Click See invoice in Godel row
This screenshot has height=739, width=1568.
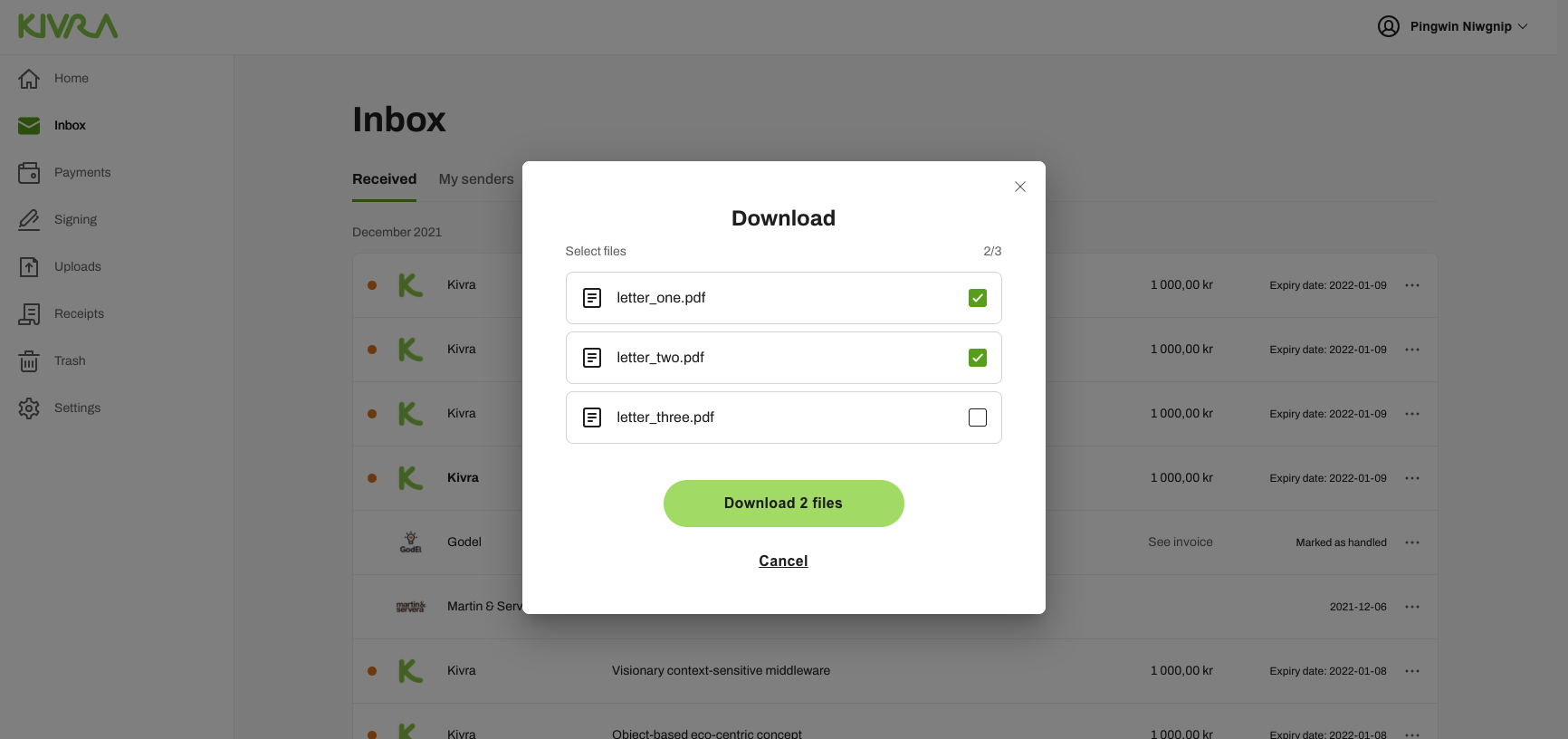click(x=1181, y=542)
